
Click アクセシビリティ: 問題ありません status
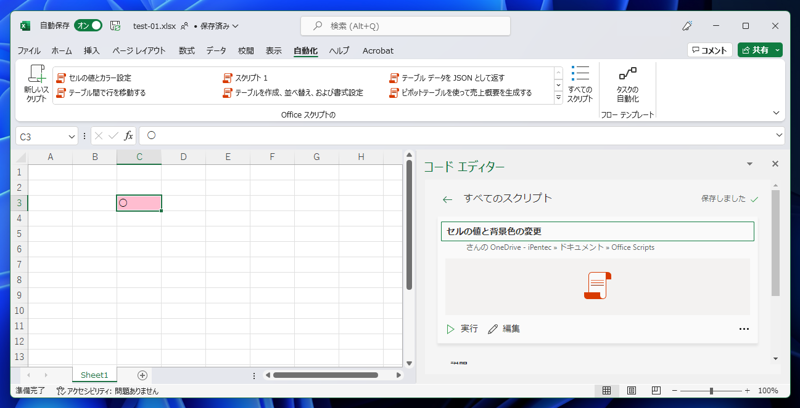pyautogui.click(x=108, y=391)
